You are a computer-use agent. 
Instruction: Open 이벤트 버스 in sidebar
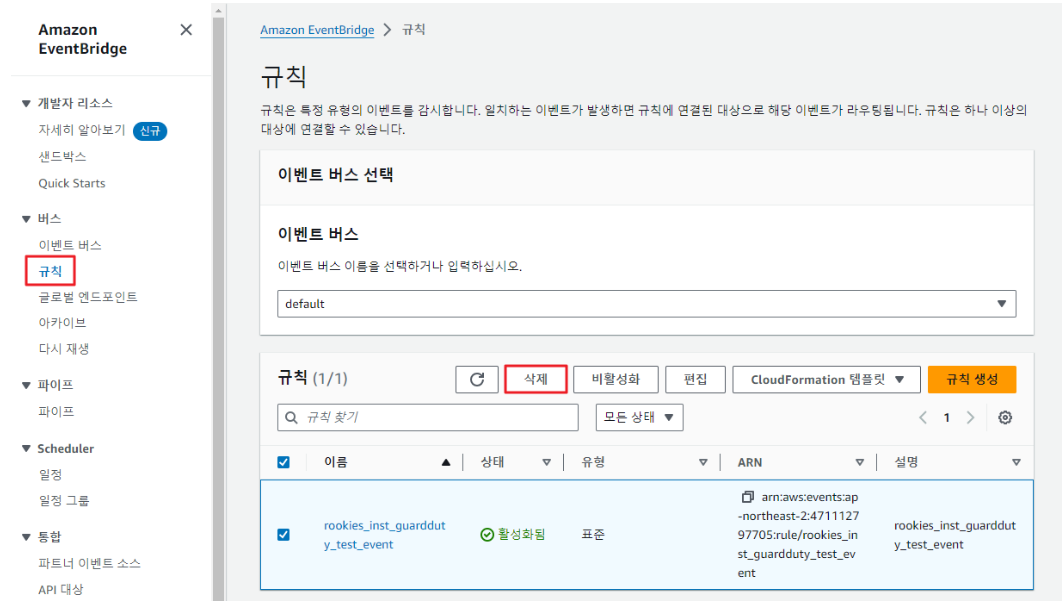[x=70, y=245]
